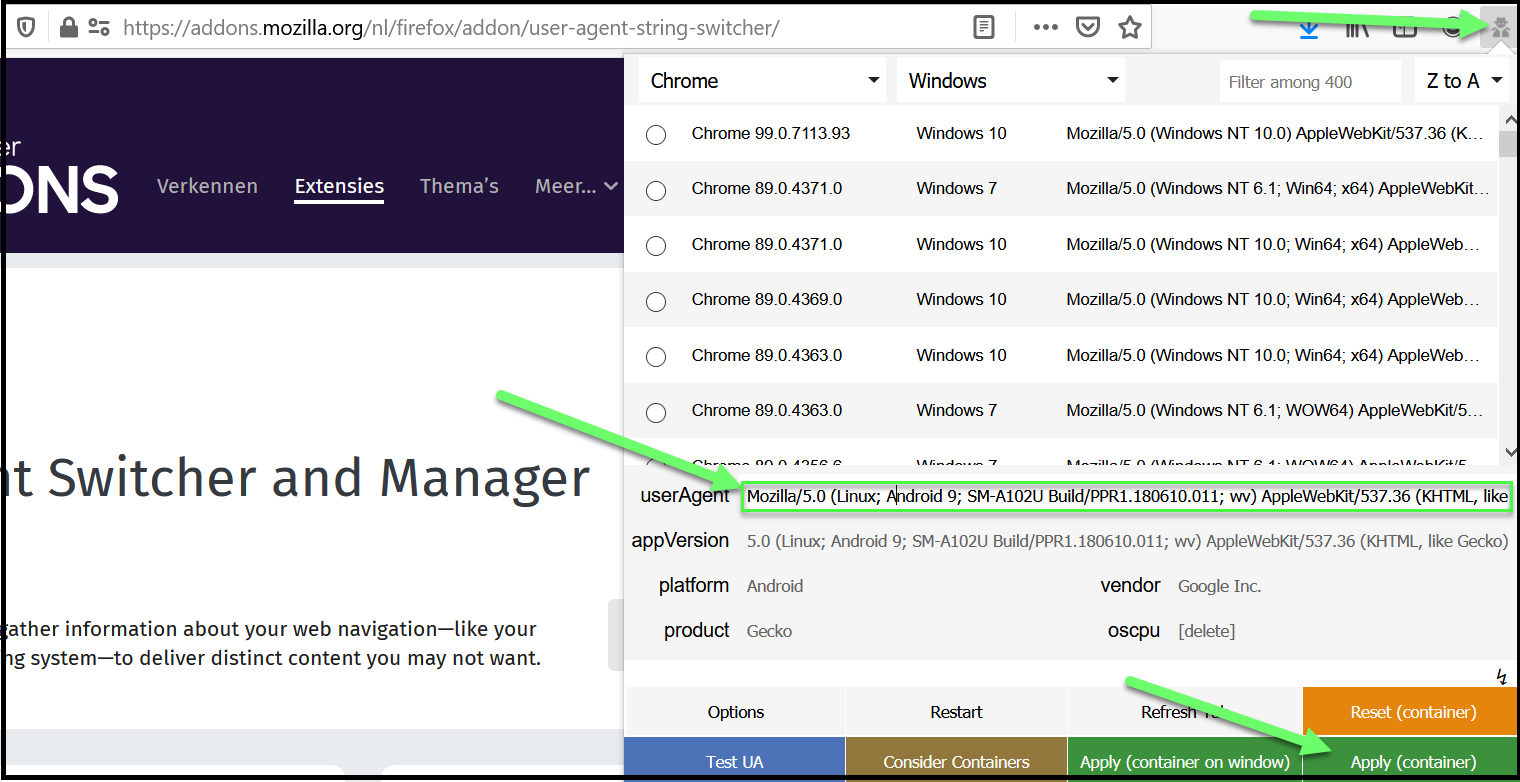Select Chrome 89.0.4371.0 Windows 7 radio button
Image resolution: width=1520 pixels, height=782 pixels.
[x=656, y=190]
